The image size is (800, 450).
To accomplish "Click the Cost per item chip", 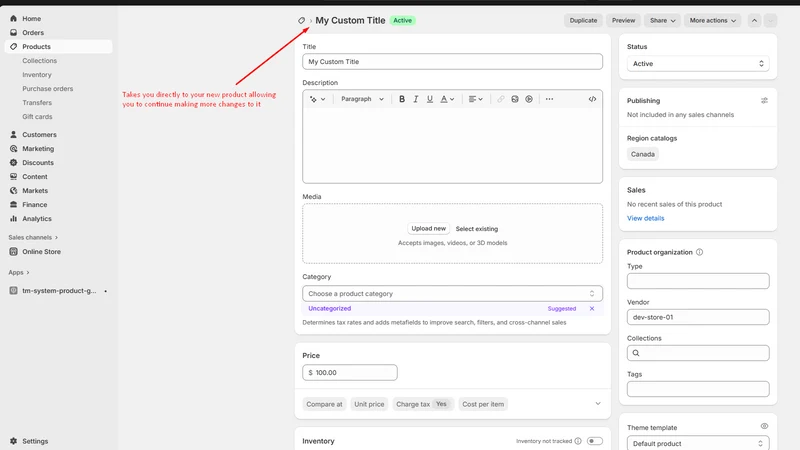I will (x=483, y=404).
